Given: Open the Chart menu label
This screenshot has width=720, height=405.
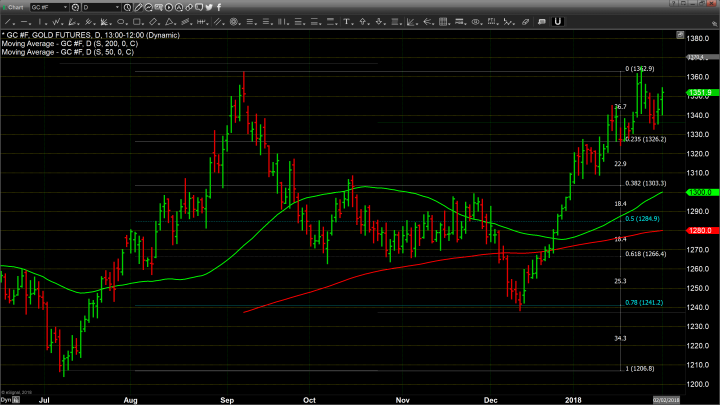Looking at the screenshot, I should coord(16,7).
